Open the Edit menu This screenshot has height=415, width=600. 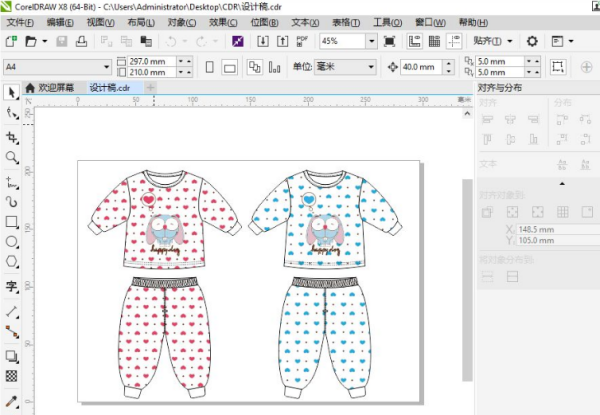[x=60, y=23]
